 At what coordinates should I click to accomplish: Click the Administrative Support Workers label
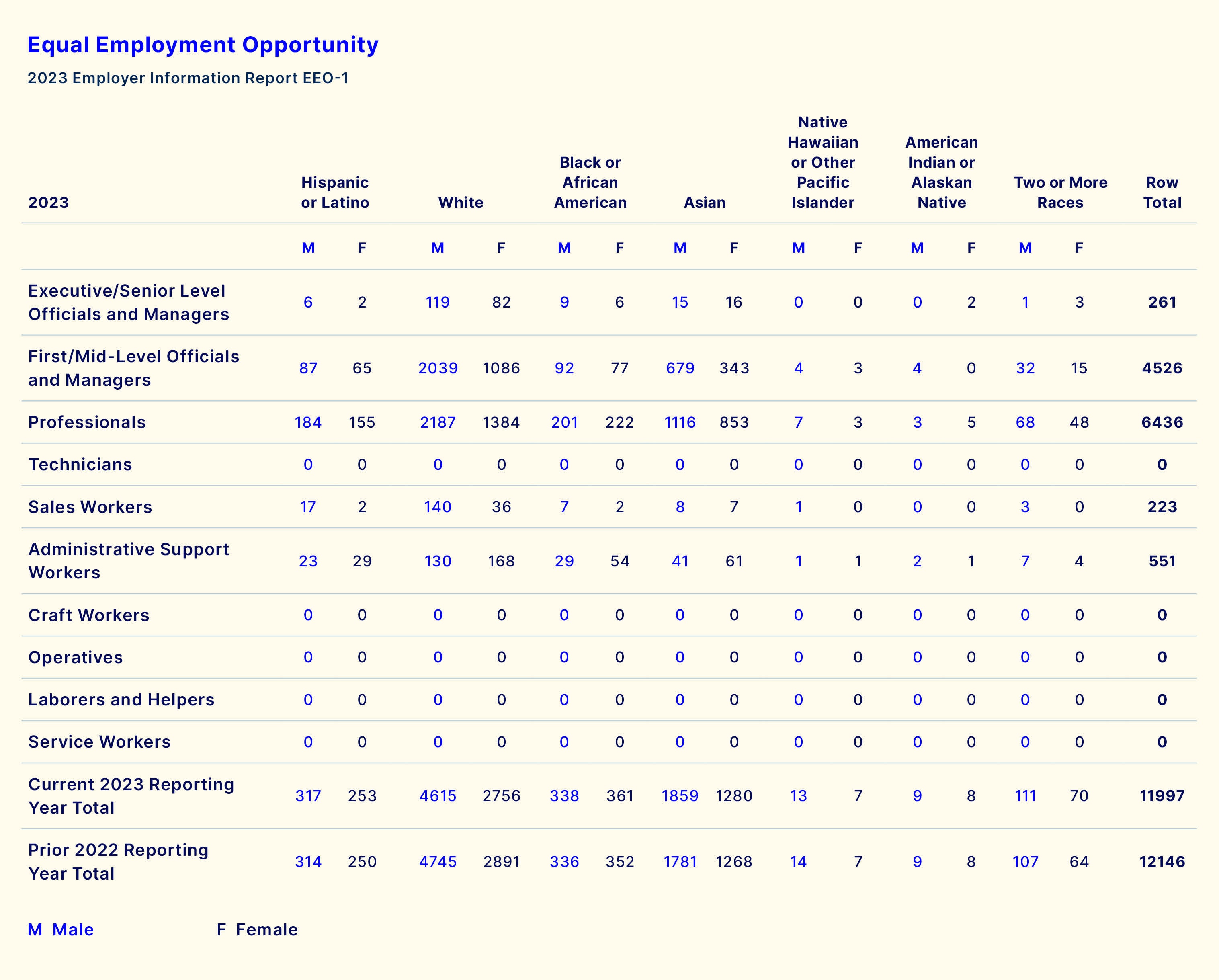click(128, 560)
